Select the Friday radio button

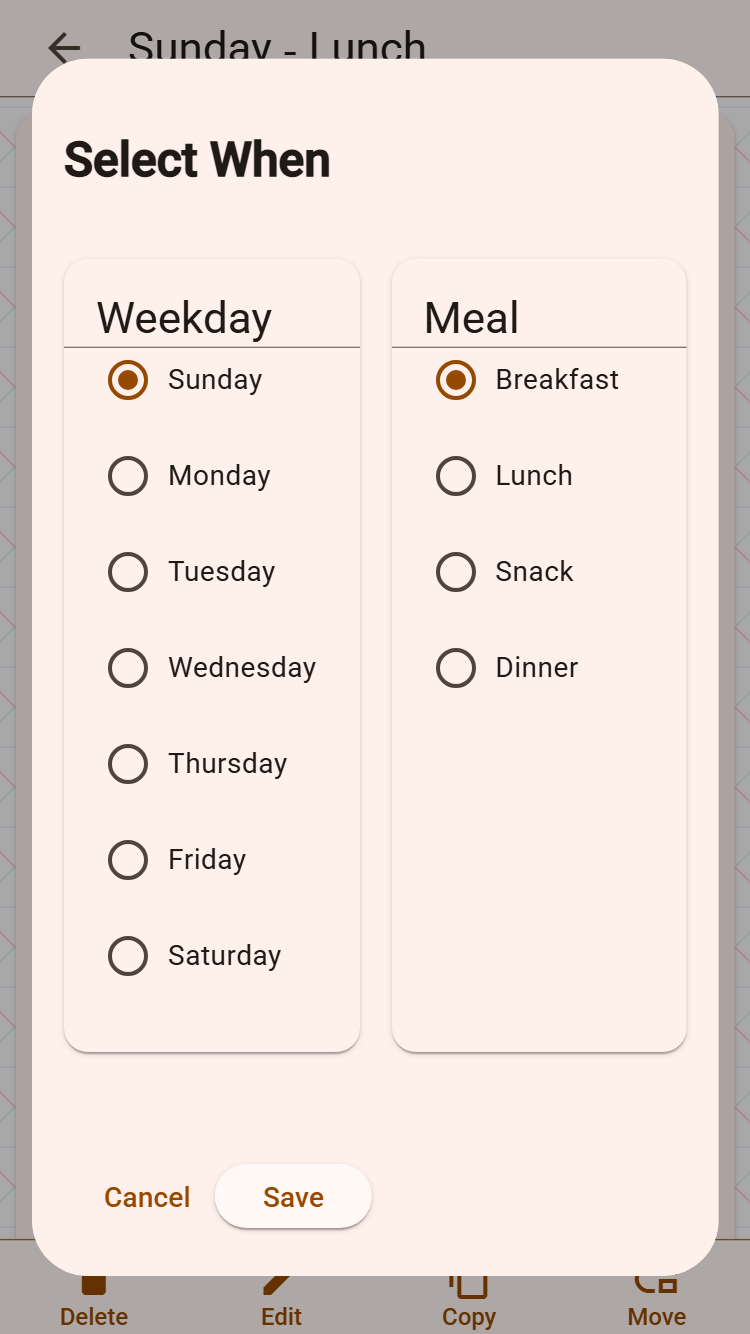[128, 860]
